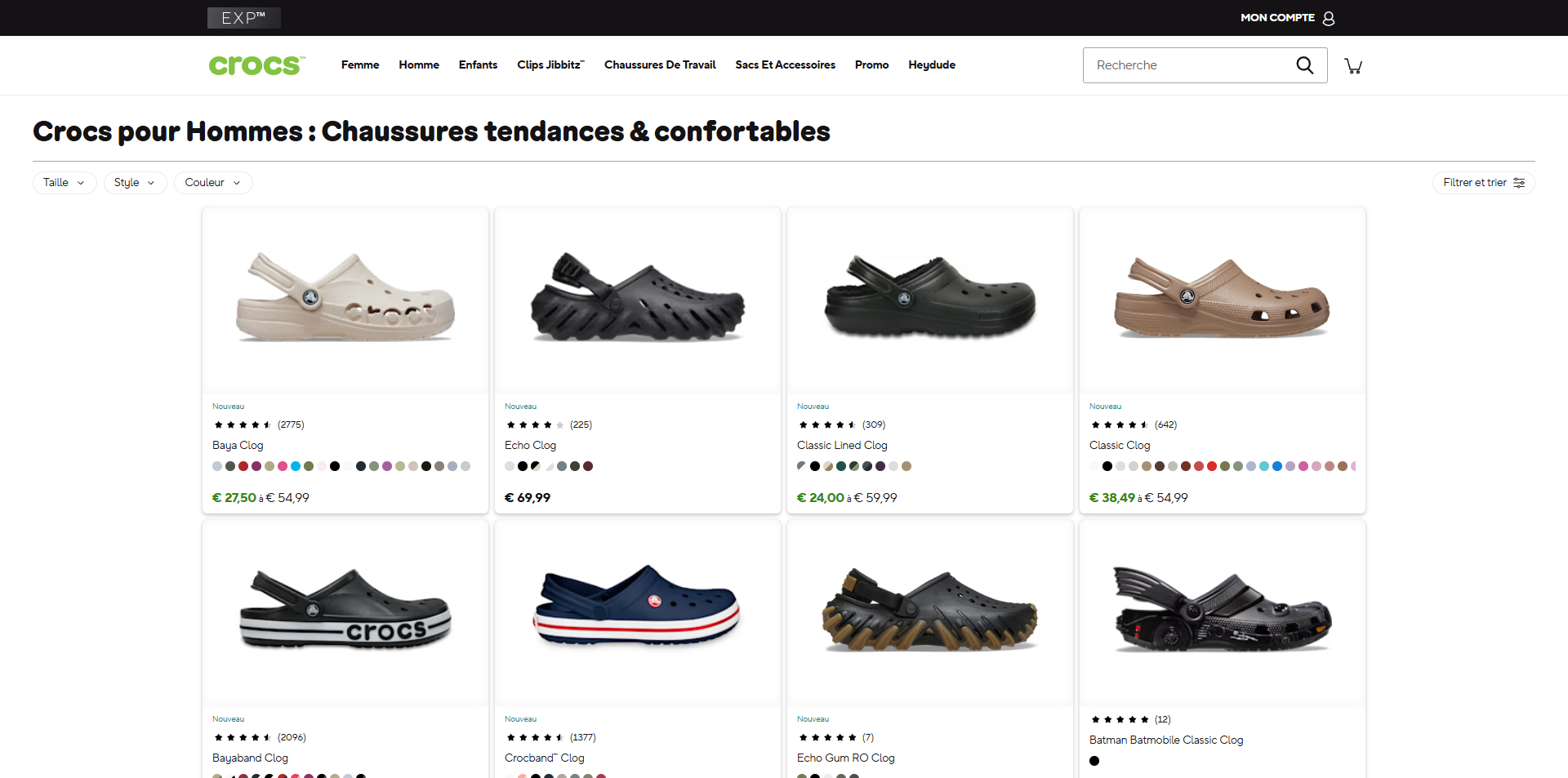Click Crocband Clog star rating
This screenshot has height=778, width=1568.
tap(535, 737)
